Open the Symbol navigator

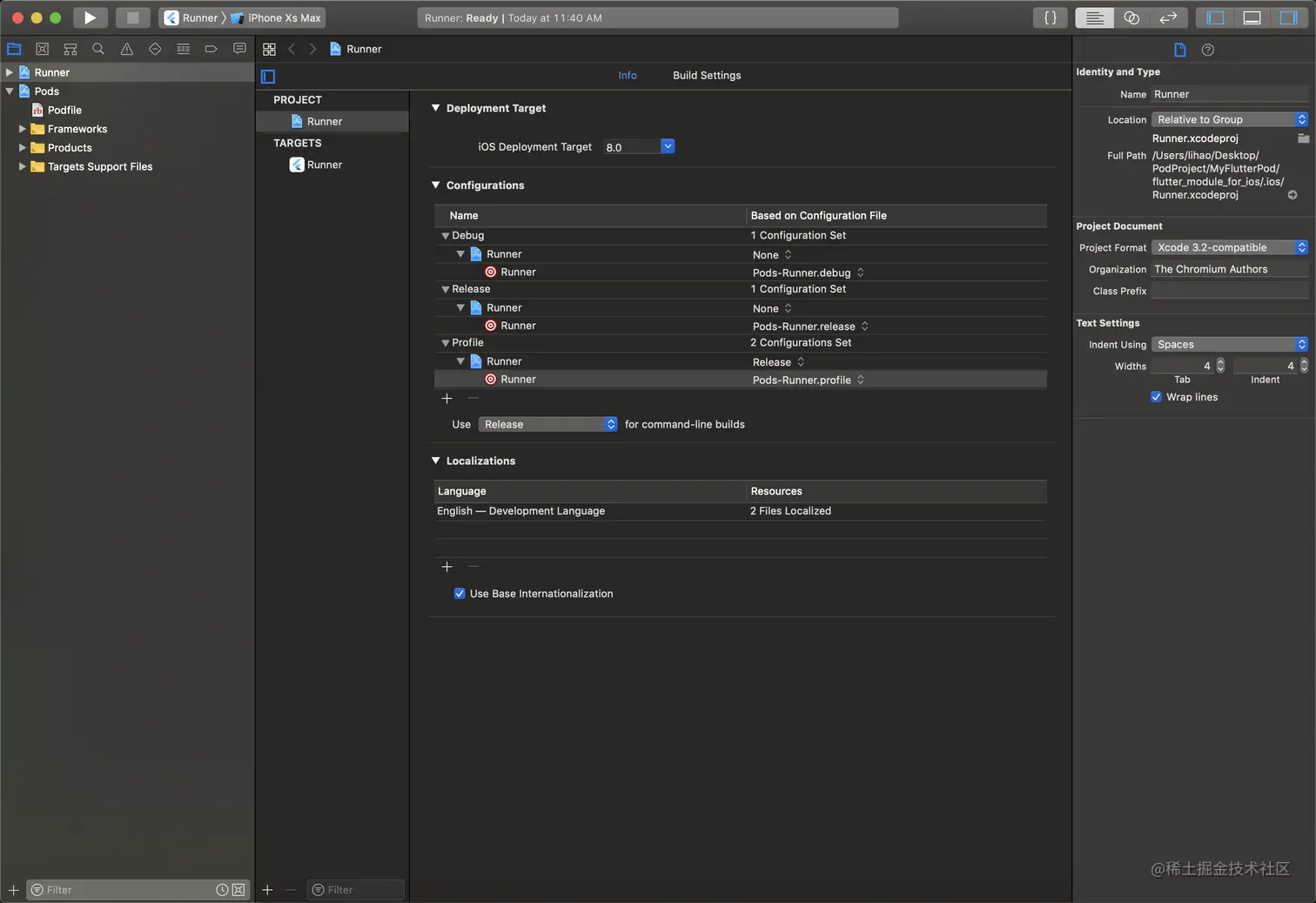(x=70, y=49)
